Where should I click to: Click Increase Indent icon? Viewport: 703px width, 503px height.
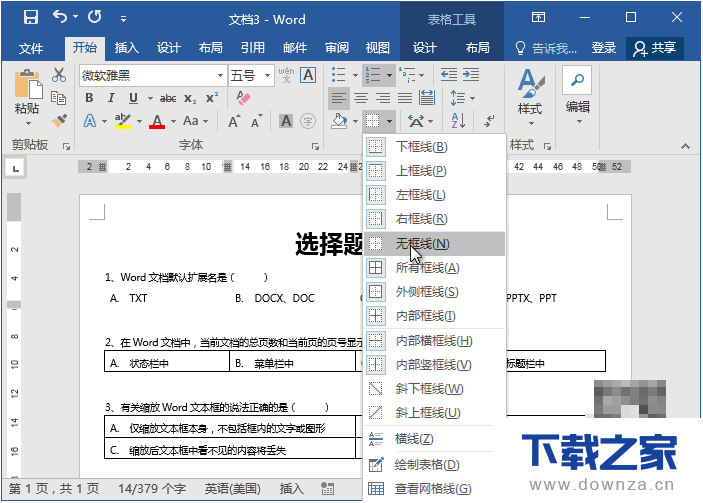coord(471,74)
